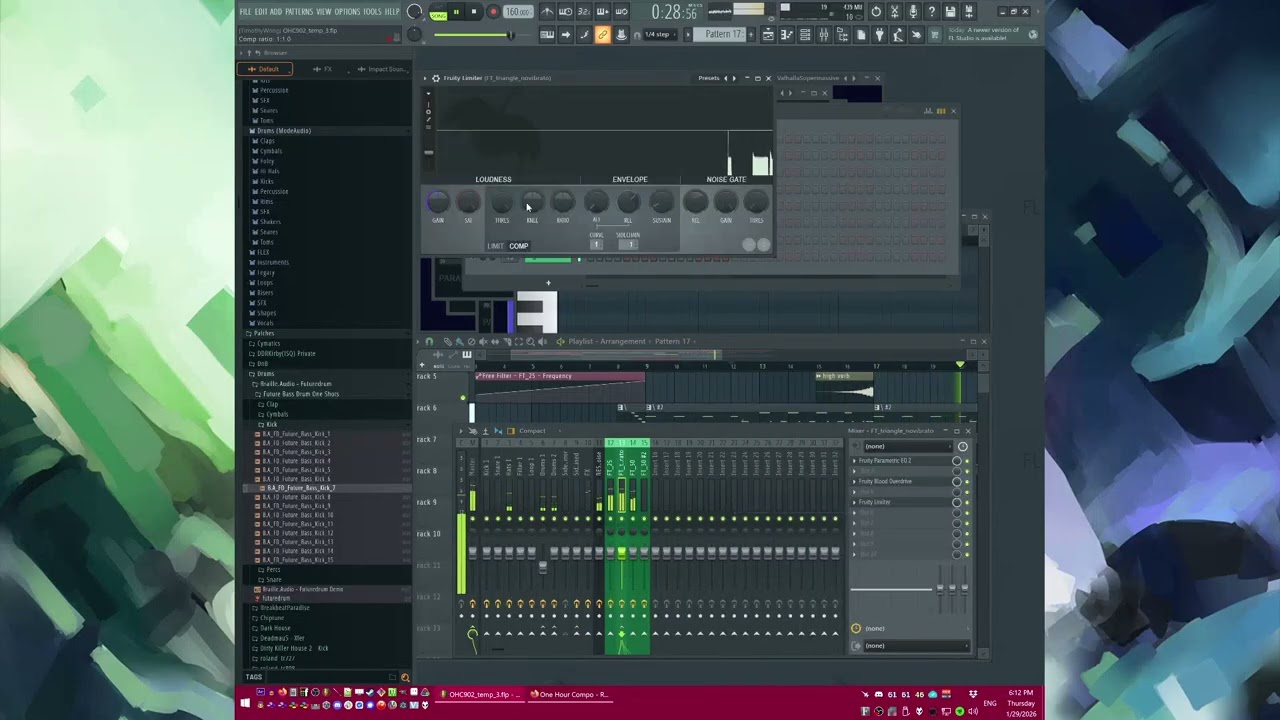Expand the Drums (ModeAudio) folder
Viewport: 1280px width, 720px height.
pyautogui.click(x=283, y=131)
